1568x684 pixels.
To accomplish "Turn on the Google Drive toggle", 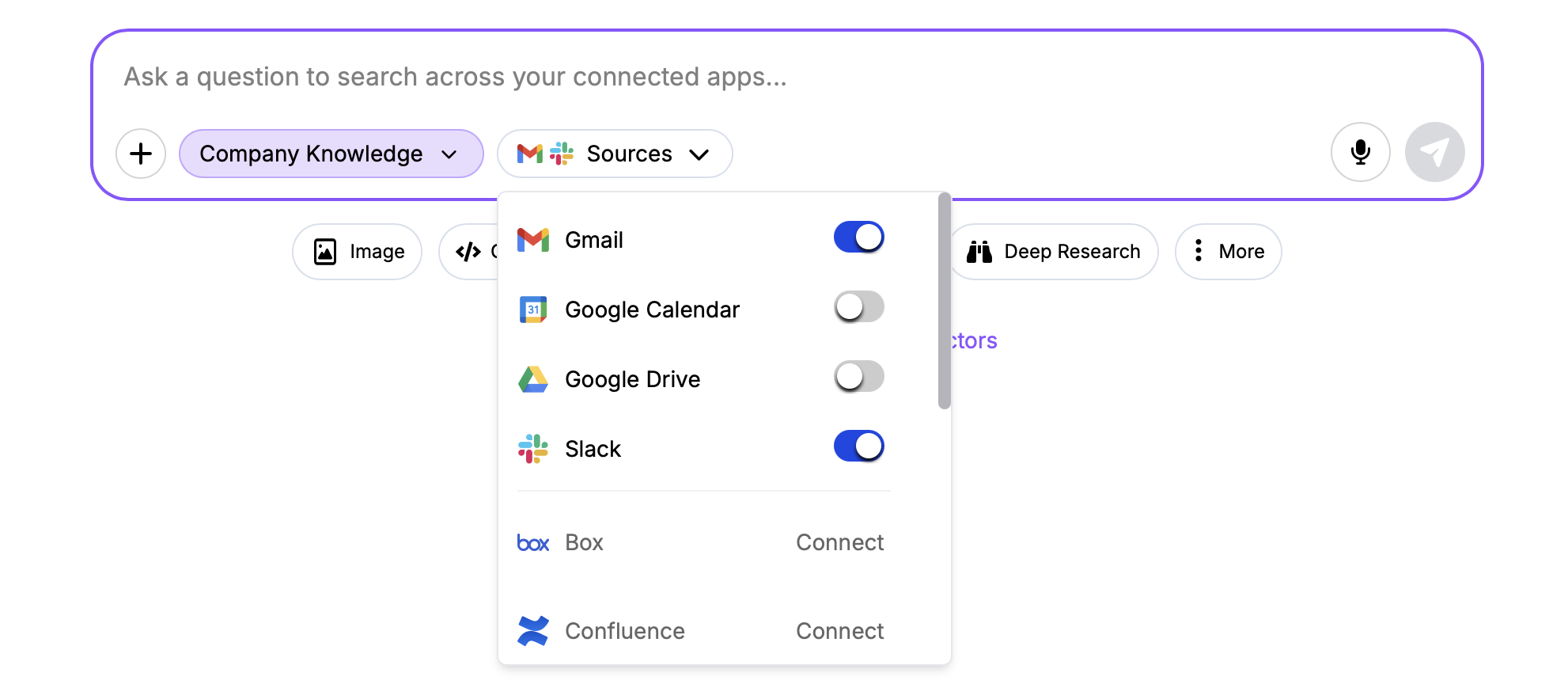I will coord(858,377).
